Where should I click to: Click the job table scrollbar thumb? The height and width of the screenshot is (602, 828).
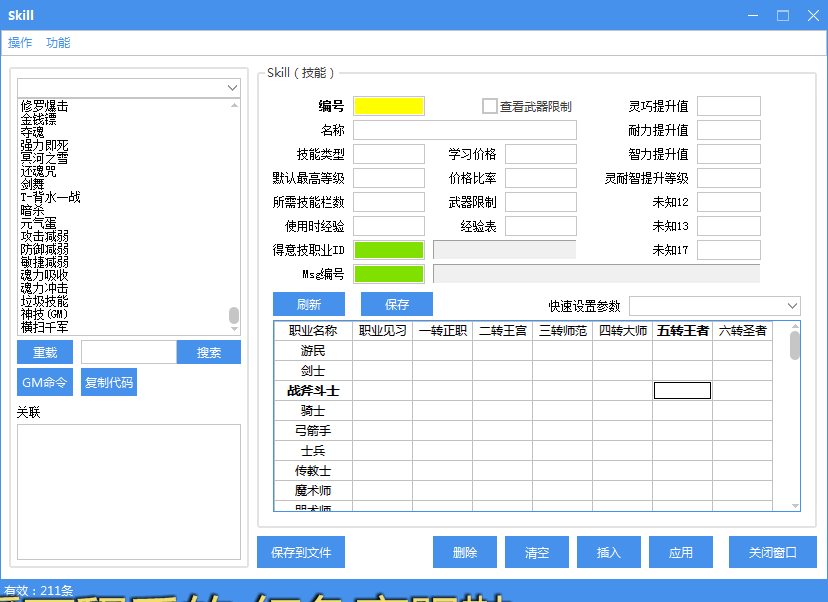pos(795,345)
